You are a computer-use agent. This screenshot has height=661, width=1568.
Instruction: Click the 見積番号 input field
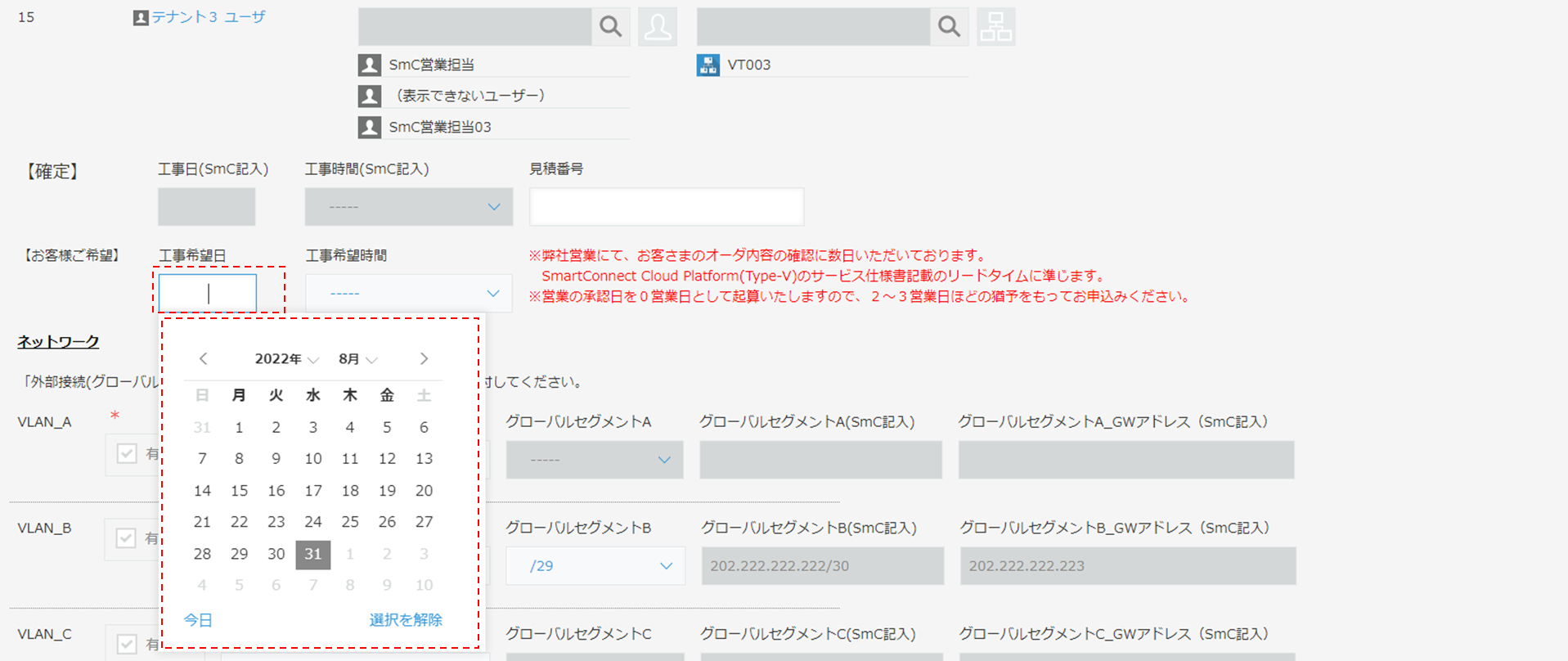[667, 207]
